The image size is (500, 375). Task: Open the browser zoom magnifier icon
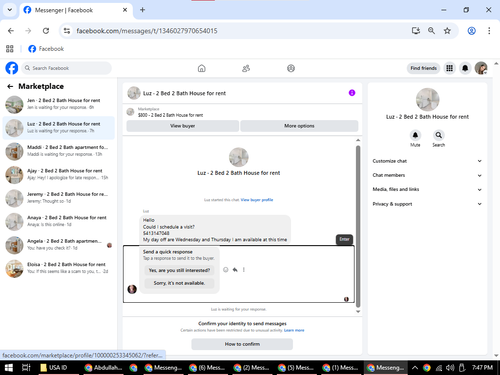point(431,31)
